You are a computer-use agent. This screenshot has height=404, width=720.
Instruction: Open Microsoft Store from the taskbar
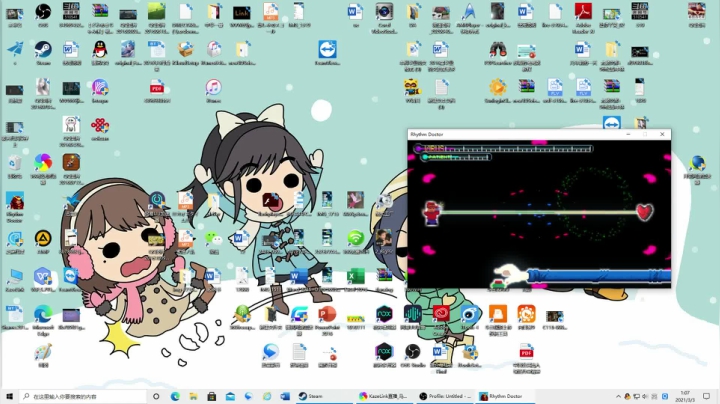tap(212, 396)
